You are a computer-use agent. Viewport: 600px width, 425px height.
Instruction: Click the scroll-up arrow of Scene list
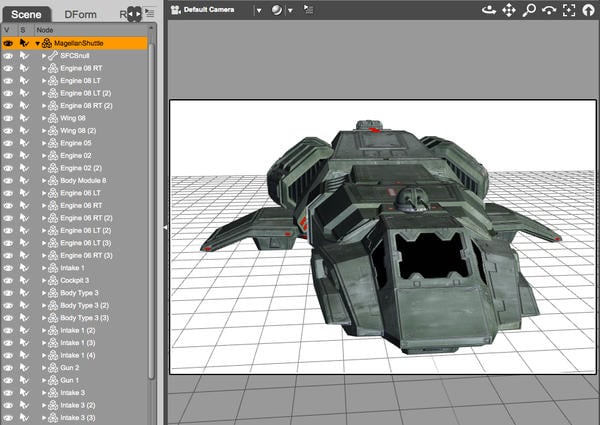coord(151,28)
